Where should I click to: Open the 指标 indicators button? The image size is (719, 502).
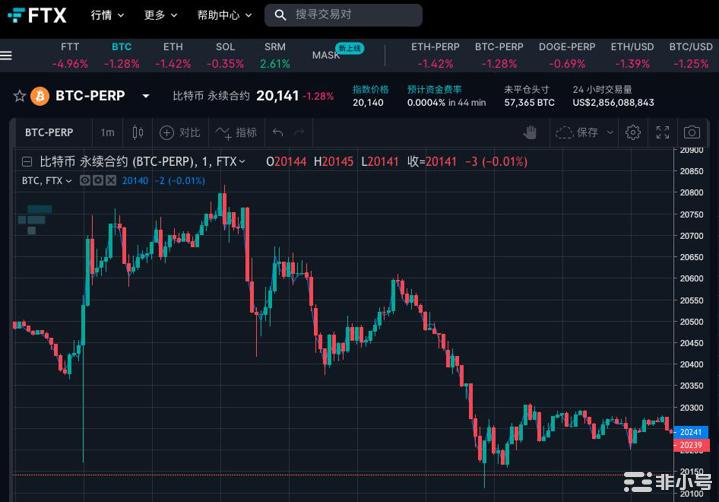point(236,132)
